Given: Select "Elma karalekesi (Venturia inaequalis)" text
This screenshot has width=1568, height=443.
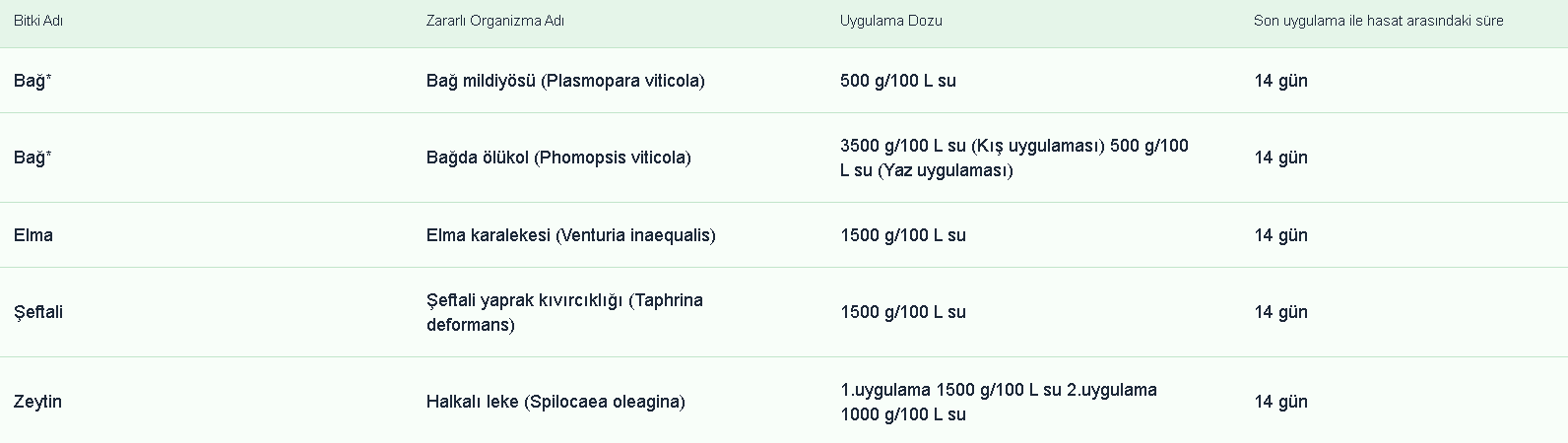Looking at the screenshot, I should 570,235.
